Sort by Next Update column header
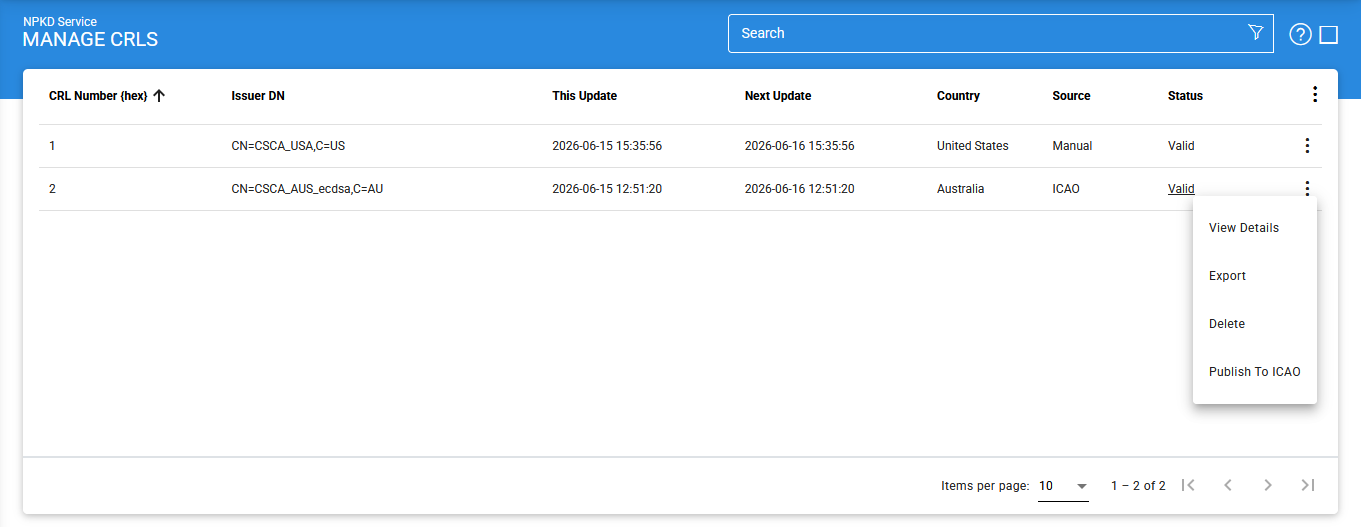The height and width of the screenshot is (527, 1361). 778,96
